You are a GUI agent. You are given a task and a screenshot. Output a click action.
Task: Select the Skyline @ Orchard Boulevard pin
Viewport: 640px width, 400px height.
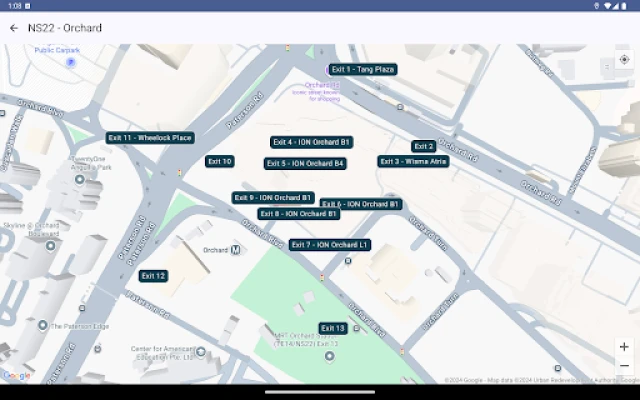click(x=51, y=246)
